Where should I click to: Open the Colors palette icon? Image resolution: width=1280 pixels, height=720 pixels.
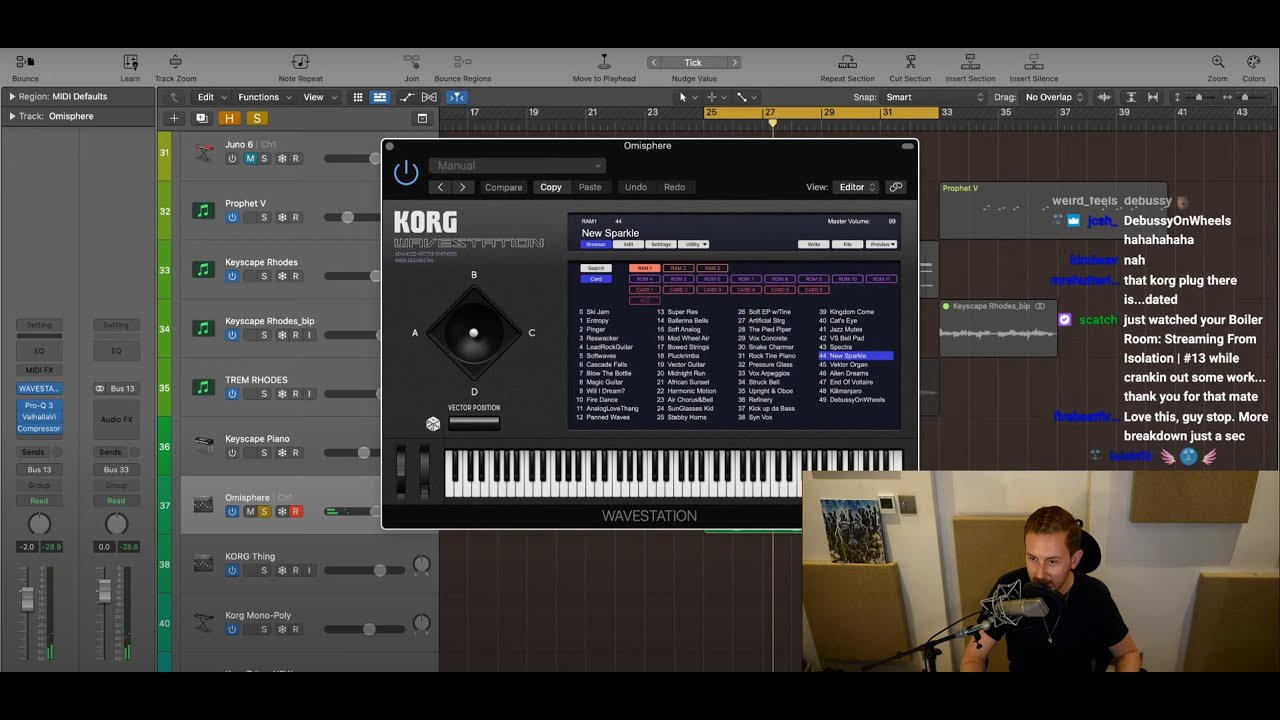(1253, 62)
